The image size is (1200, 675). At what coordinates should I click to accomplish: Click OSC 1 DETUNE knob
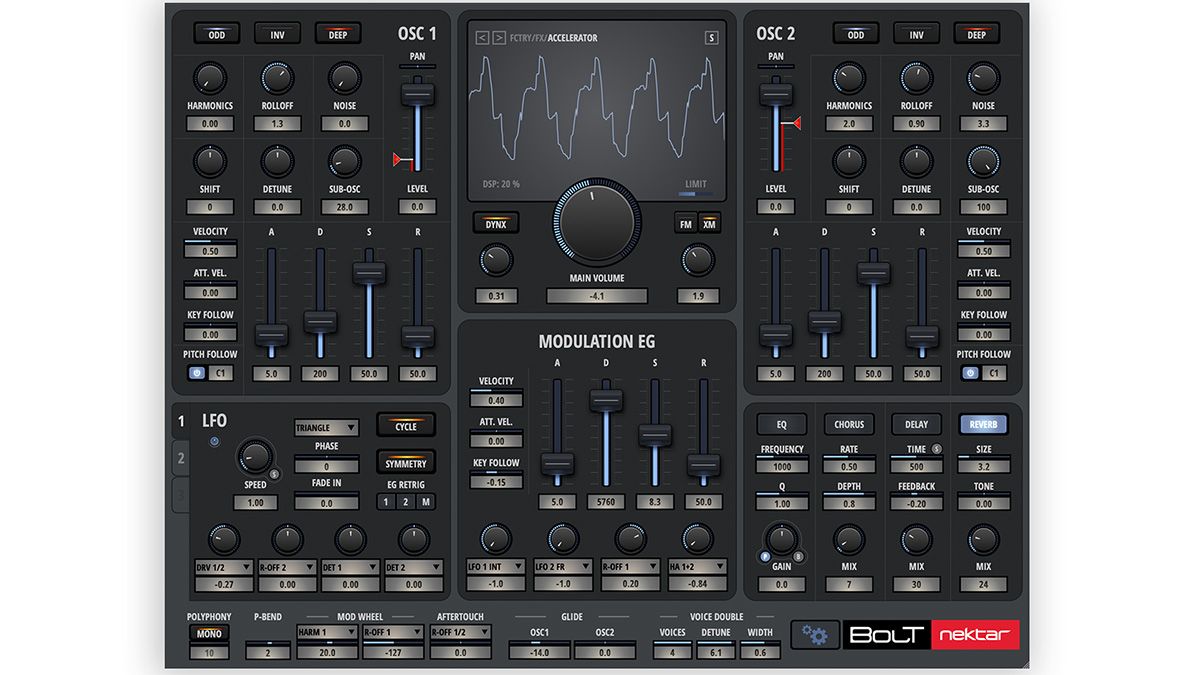click(x=277, y=161)
